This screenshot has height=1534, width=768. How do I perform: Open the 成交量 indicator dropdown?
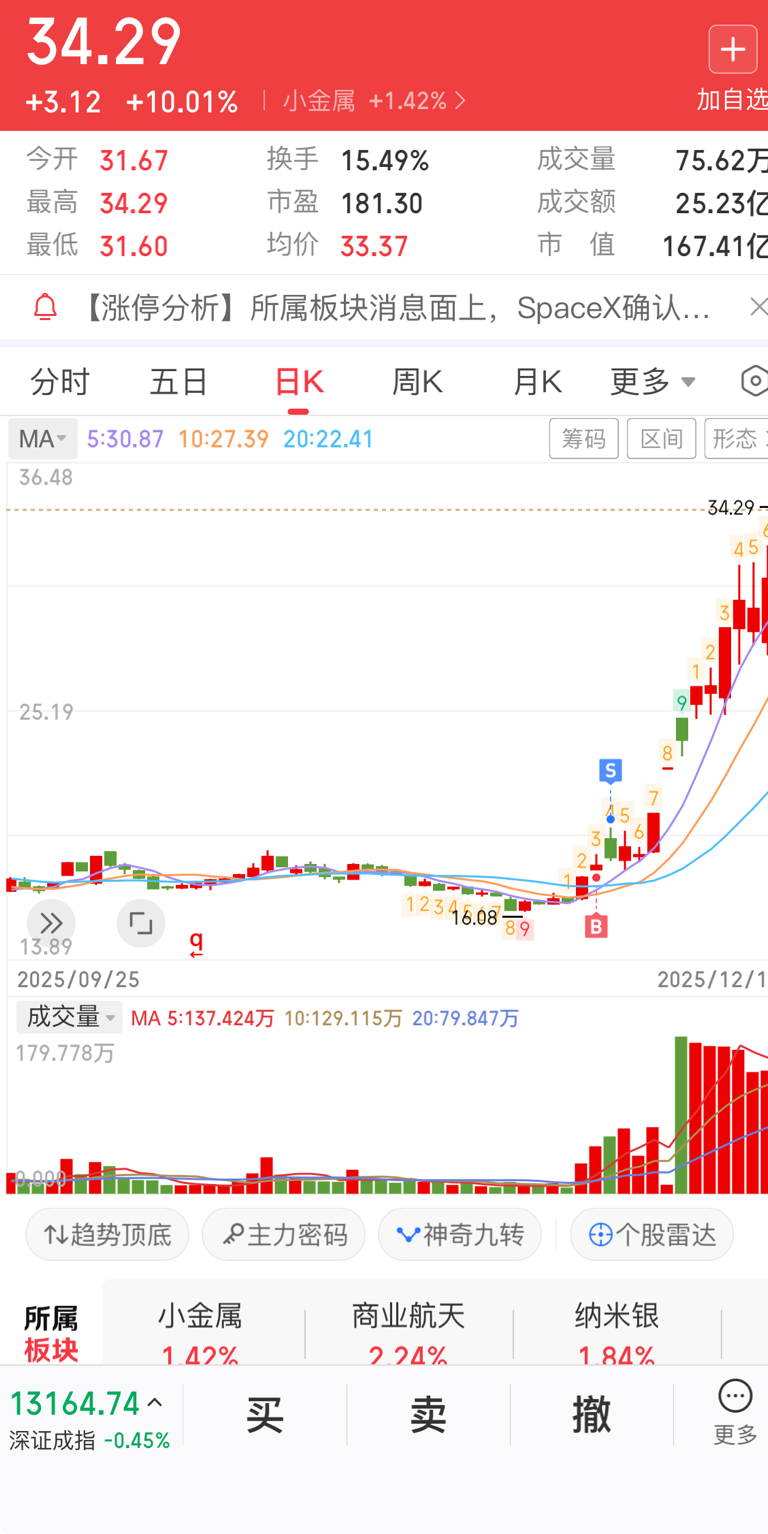(69, 1018)
